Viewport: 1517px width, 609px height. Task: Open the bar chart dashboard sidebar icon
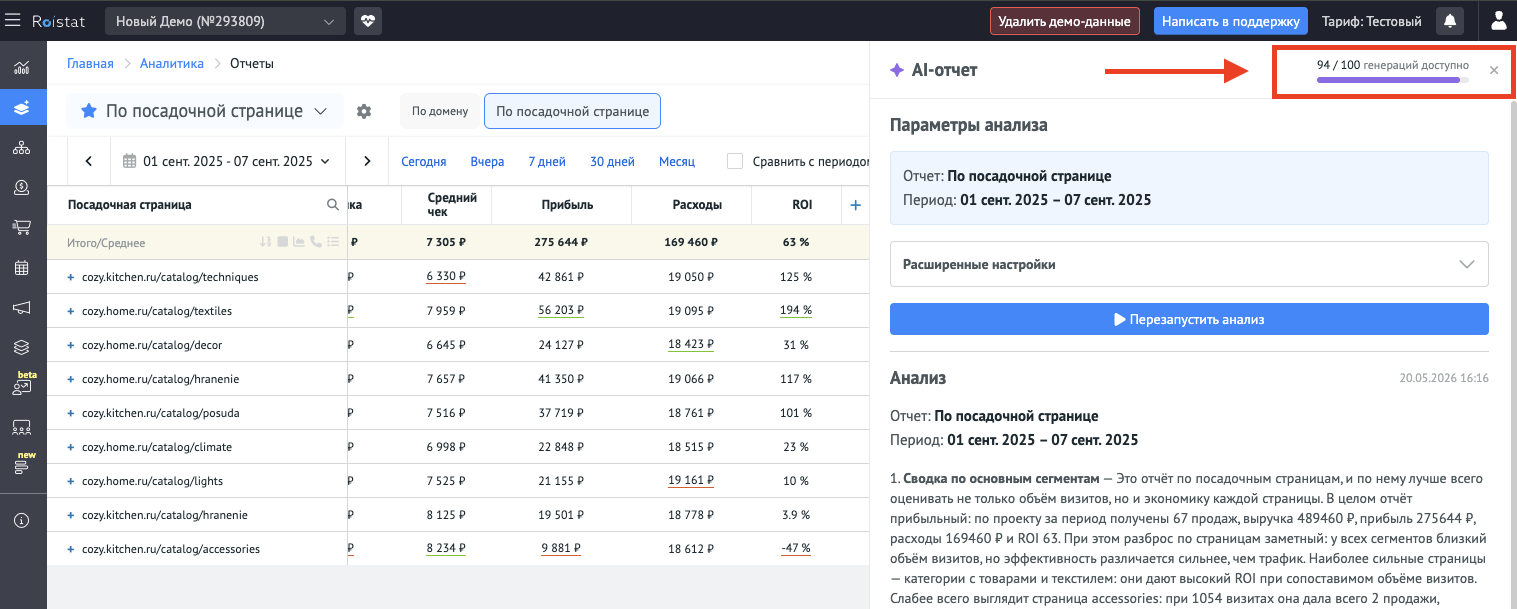(23, 68)
